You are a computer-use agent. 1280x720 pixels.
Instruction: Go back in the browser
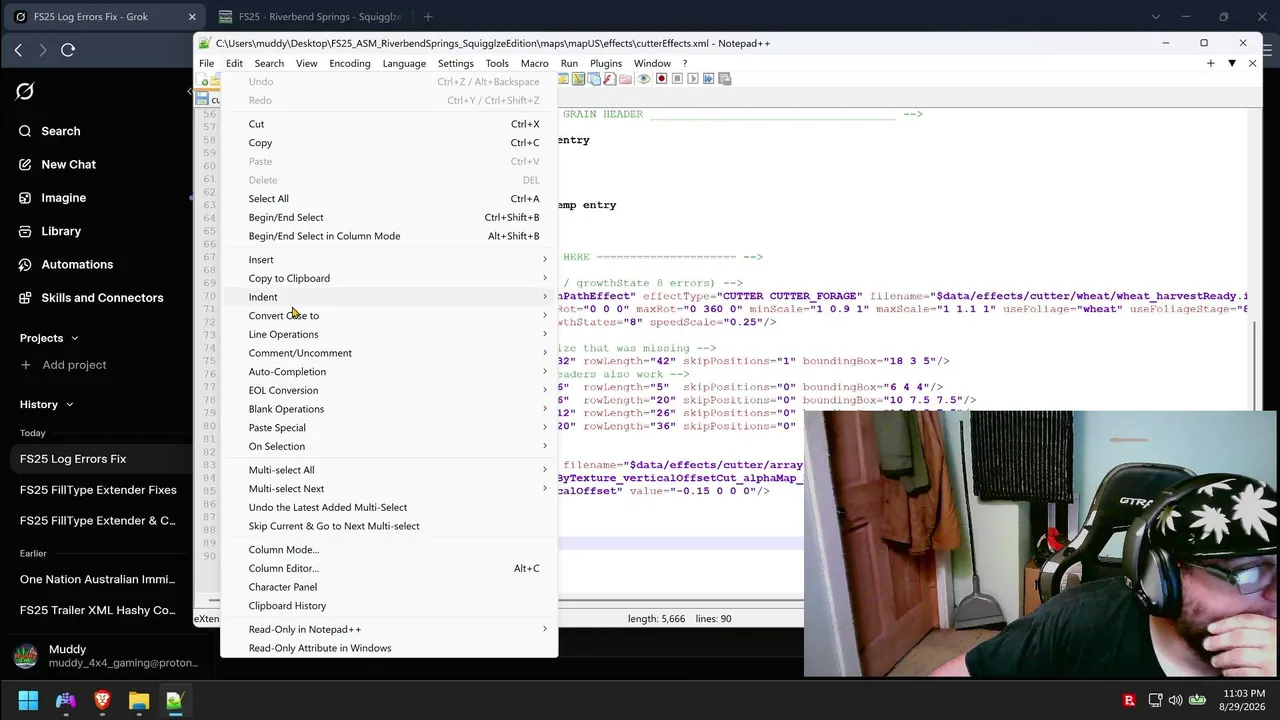18,50
